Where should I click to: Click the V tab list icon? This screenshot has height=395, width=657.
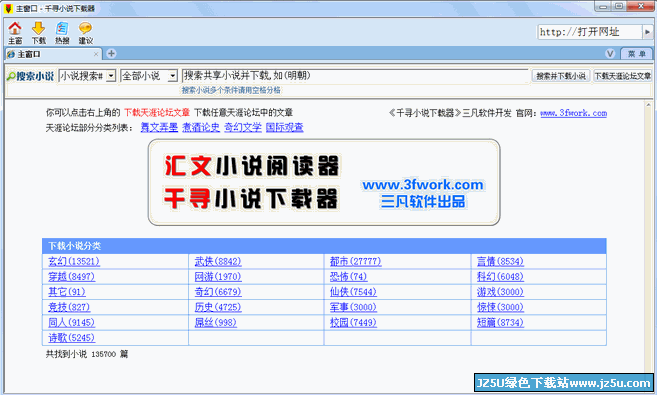click(x=610, y=54)
